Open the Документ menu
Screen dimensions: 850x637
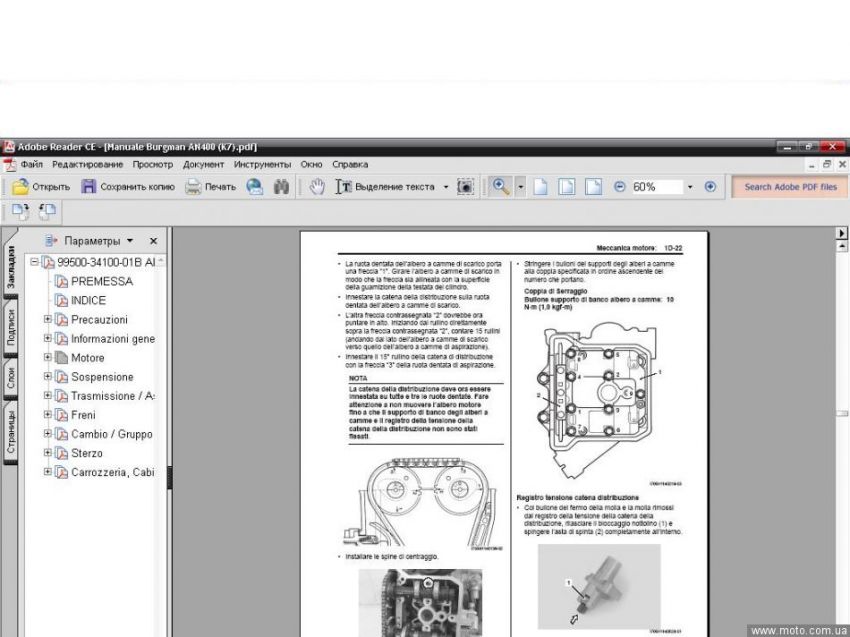point(203,164)
